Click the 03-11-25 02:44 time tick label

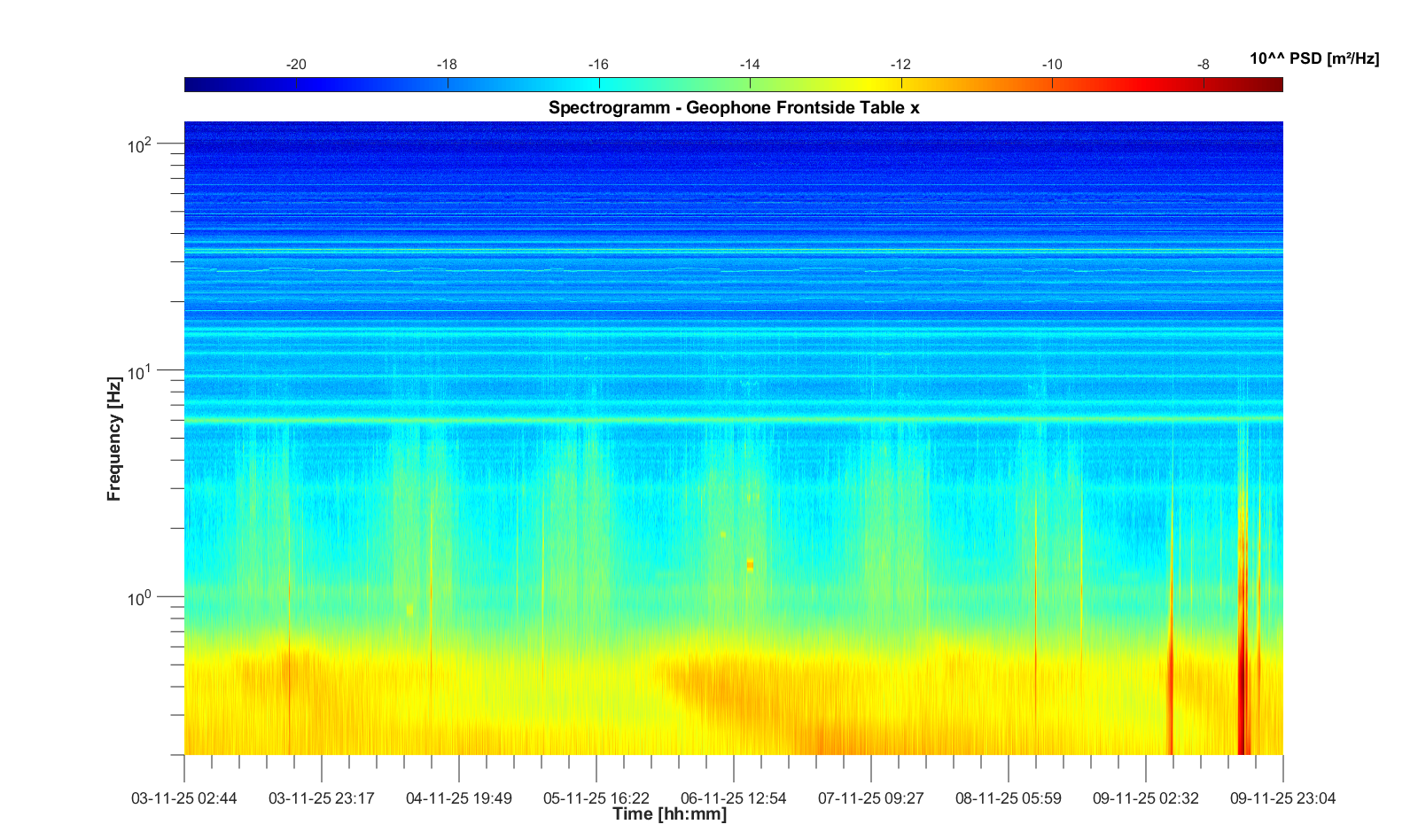(184, 798)
